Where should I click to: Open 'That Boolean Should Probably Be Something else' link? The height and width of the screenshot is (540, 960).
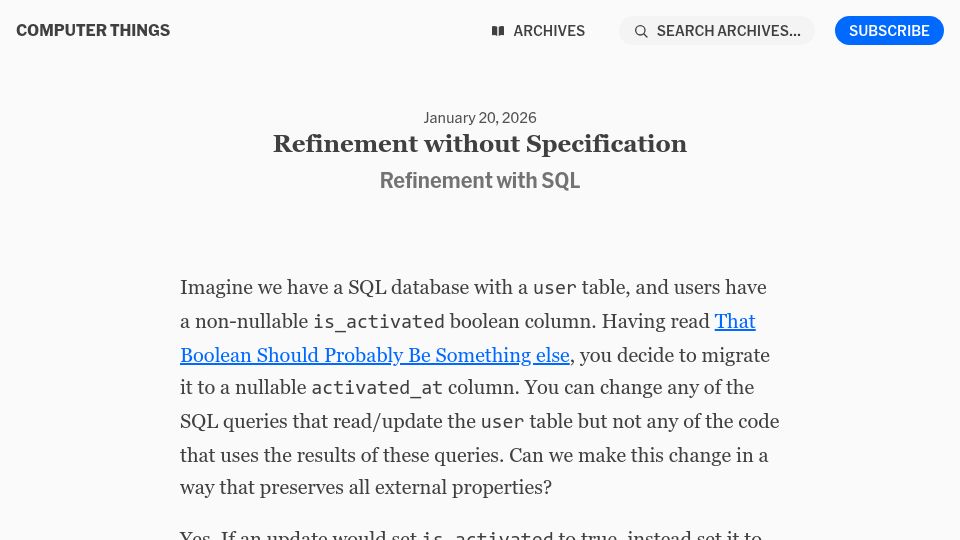pyautogui.click(x=375, y=355)
